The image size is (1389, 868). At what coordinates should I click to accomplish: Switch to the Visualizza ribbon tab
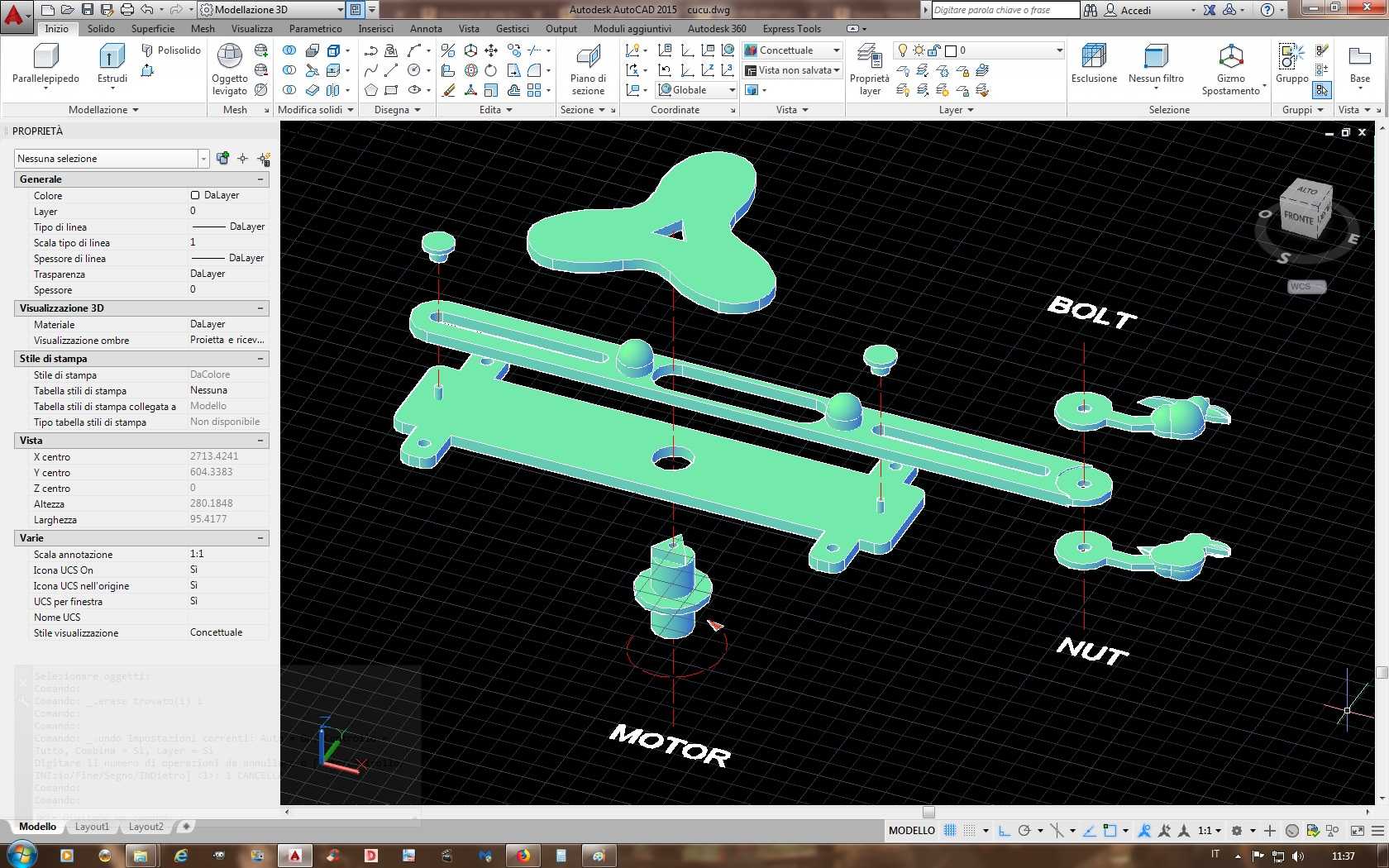(x=252, y=29)
